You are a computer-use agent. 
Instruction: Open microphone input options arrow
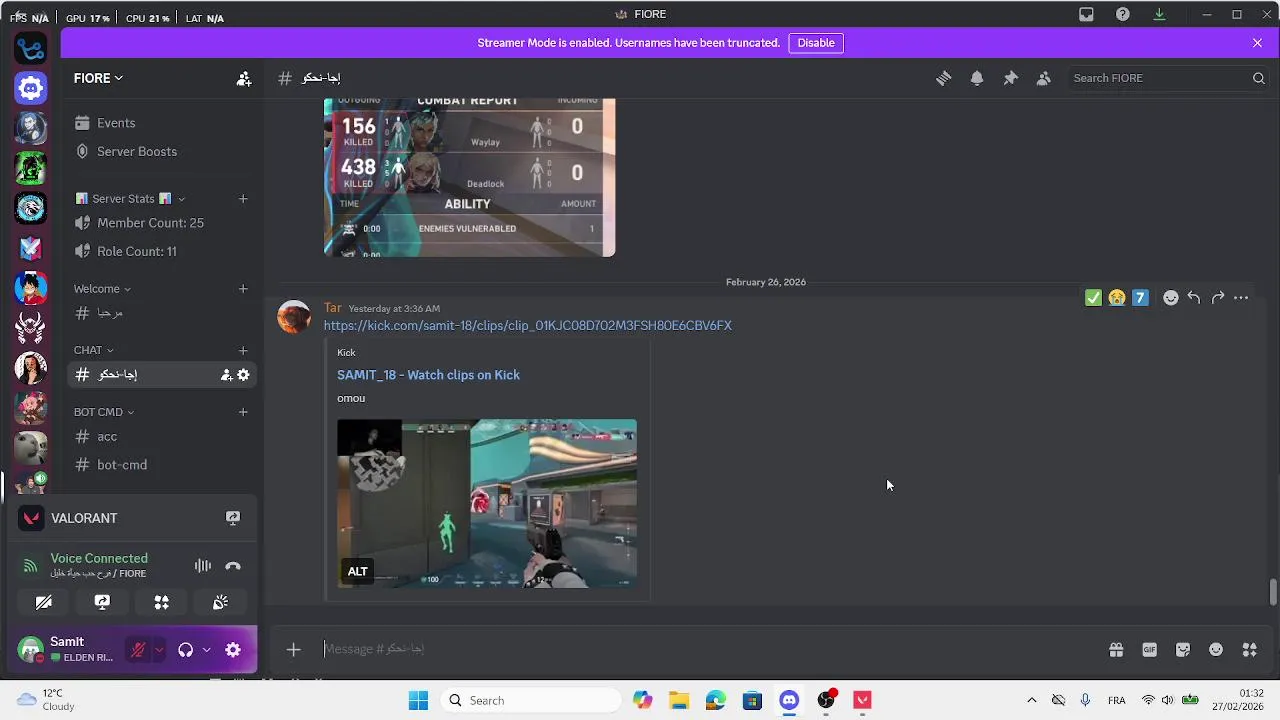[158, 650]
